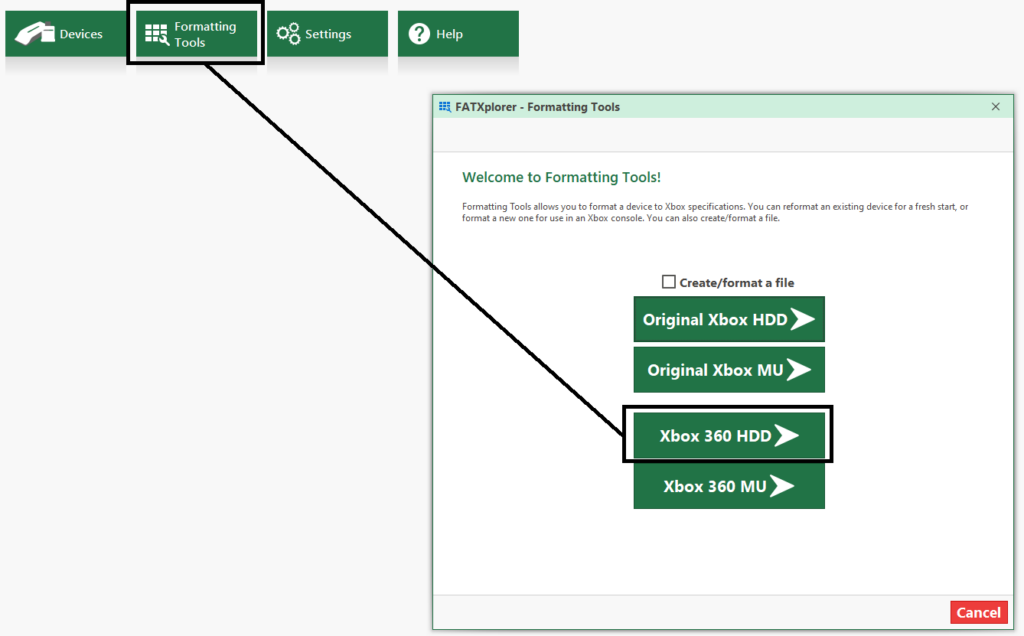Click the Formatting Tools description paragraph
The width and height of the screenshot is (1024, 636).
(715, 212)
